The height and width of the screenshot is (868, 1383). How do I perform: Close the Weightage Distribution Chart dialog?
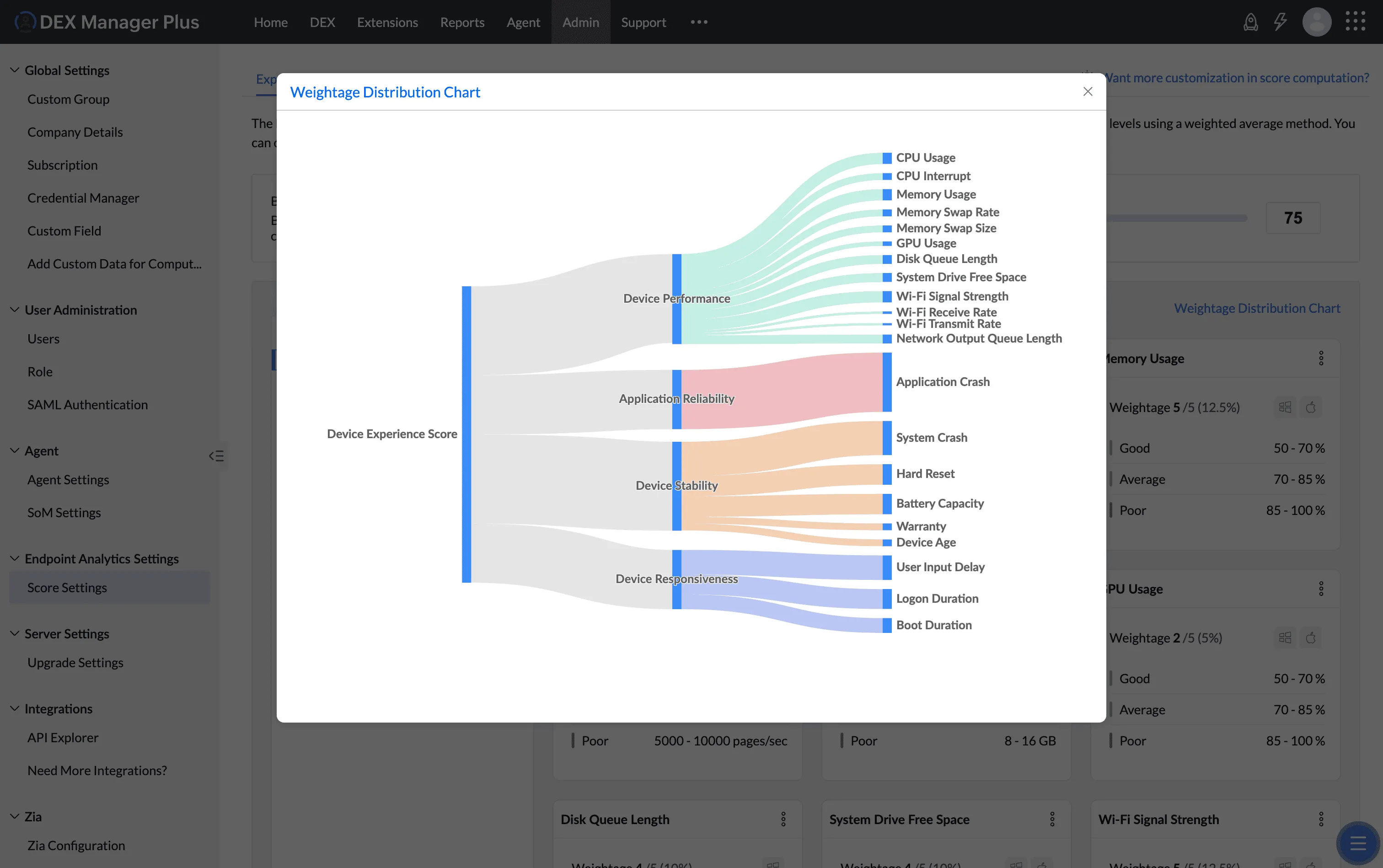click(x=1088, y=91)
